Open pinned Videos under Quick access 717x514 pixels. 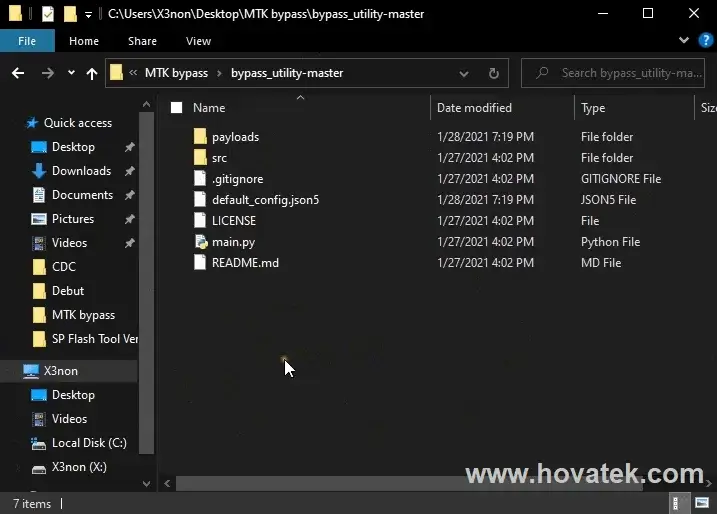pos(69,243)
